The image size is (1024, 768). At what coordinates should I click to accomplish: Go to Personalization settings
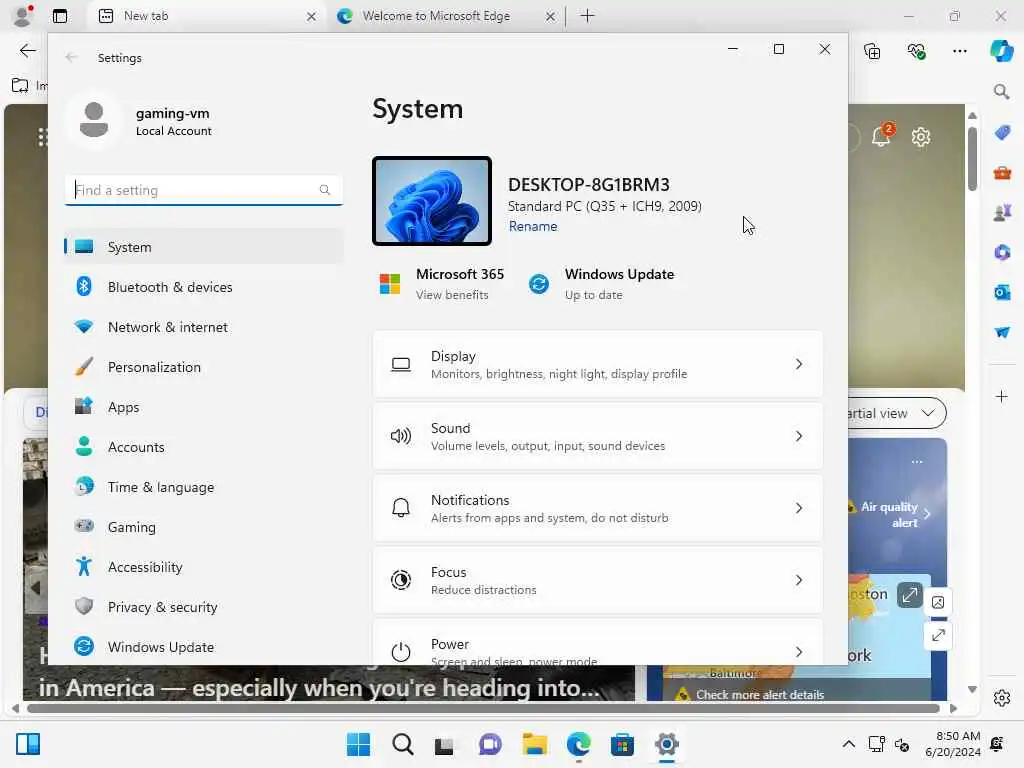click(204, 367)
